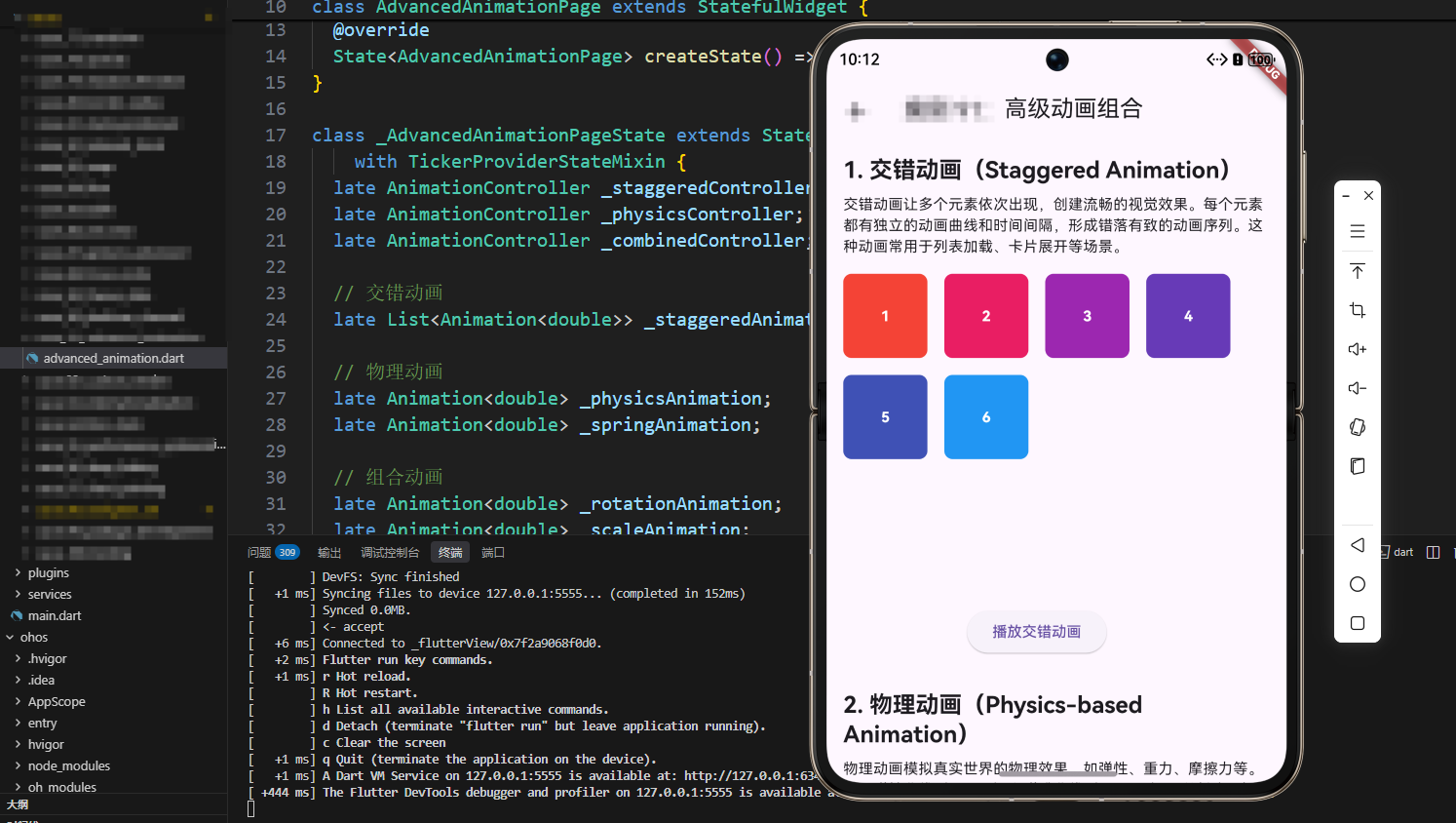Expand the services folder
The height and width of the screenshot is (823, 1456).
(18, 594)
